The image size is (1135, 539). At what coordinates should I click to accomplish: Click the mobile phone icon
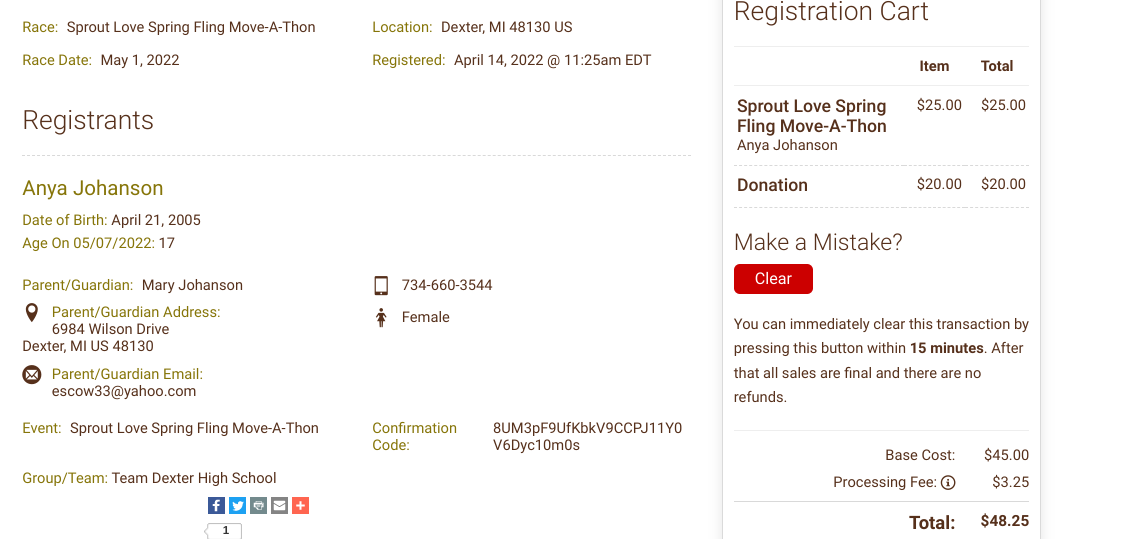pyautogui.click(x=381, y=286)
